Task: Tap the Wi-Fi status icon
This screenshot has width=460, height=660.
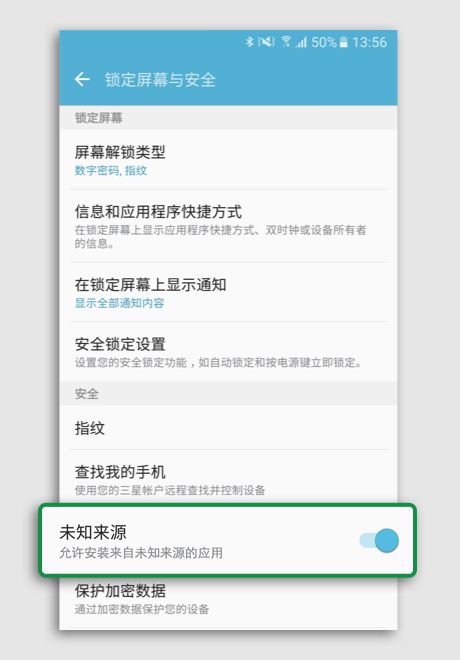Action: click(286, 41)
